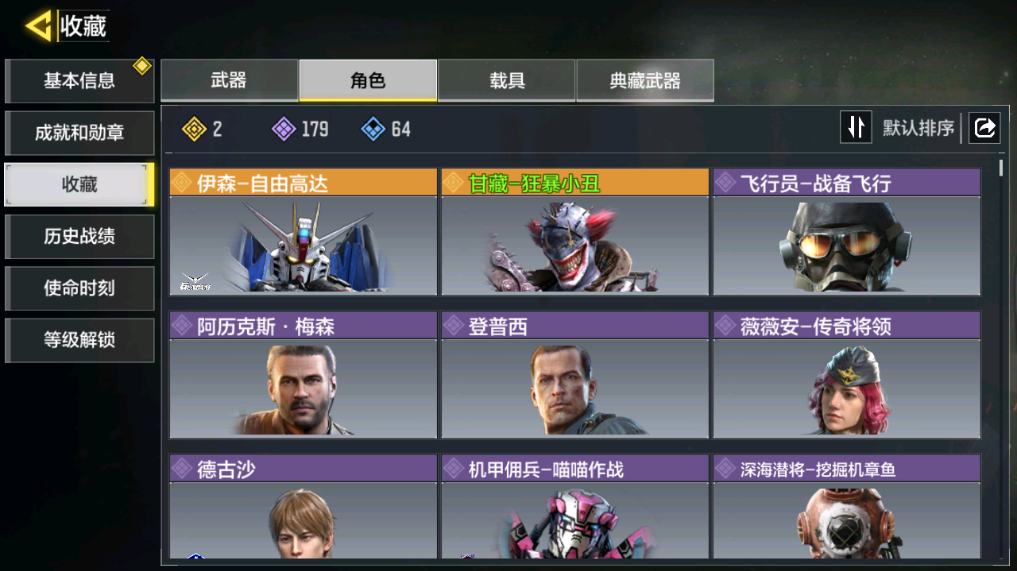This screenshot has width=1017, height=571.
Task: Switch to the 载具 tab
Action: pyautogui.click(x=507, y=80)
